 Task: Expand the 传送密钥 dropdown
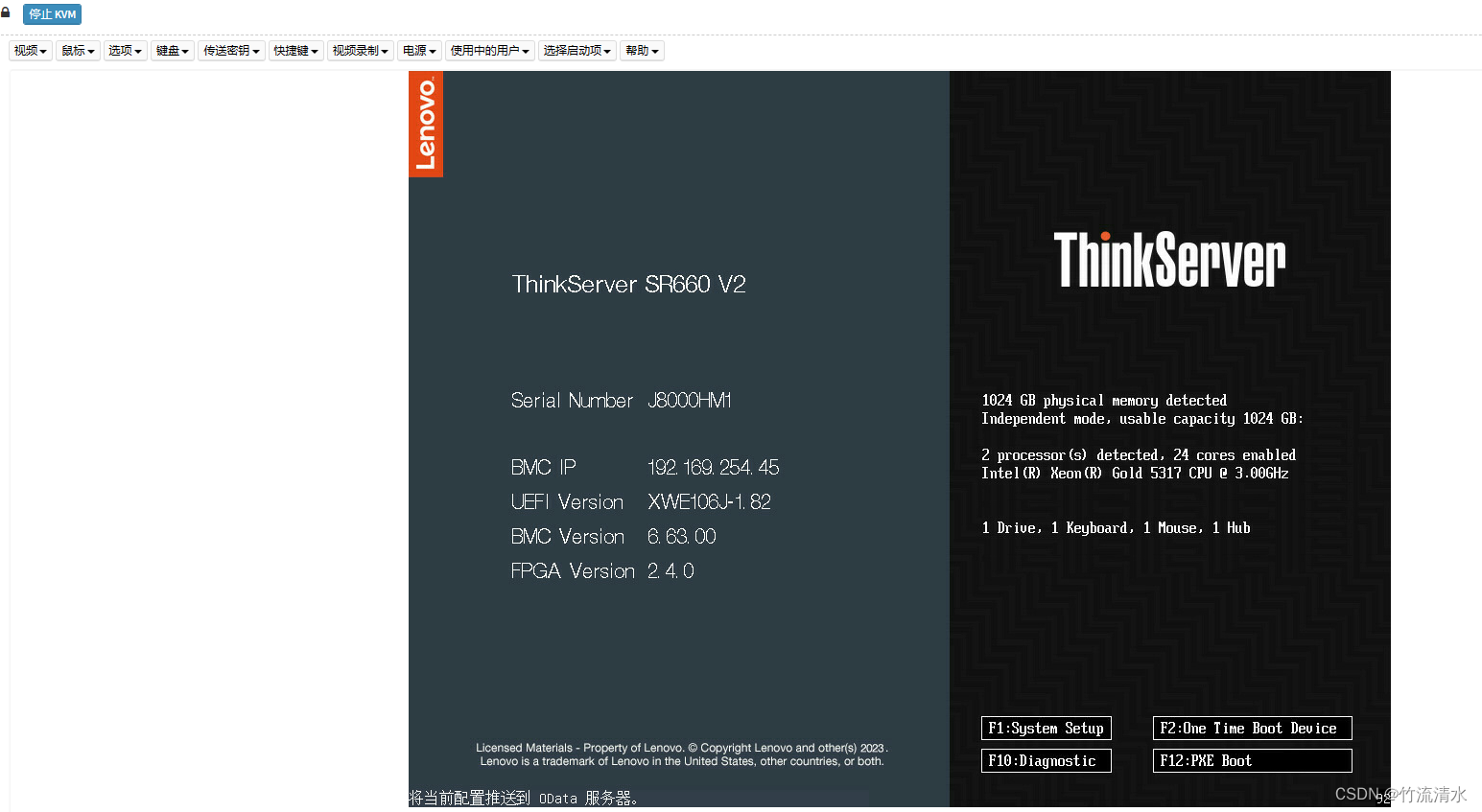tap(231, 51)
